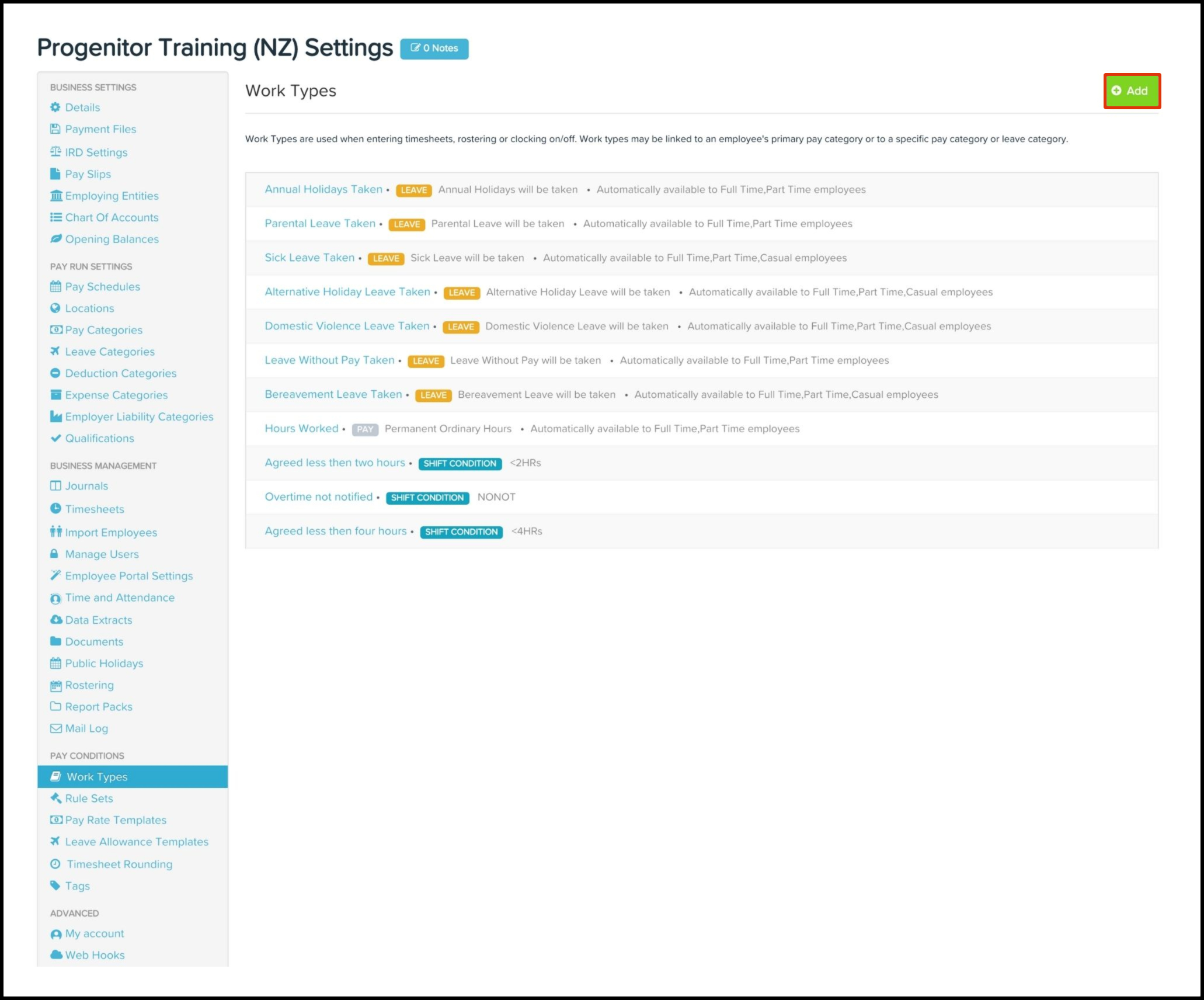Click the green Add button
Viewport: 1204px width, 1000px height.
point(1131,91)
